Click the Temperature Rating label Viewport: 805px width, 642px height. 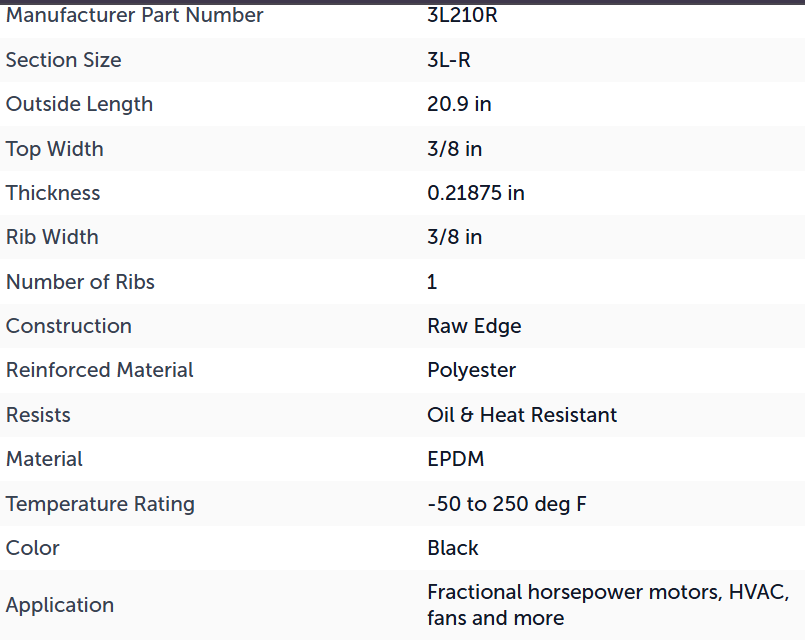click(x=101, y=504)
